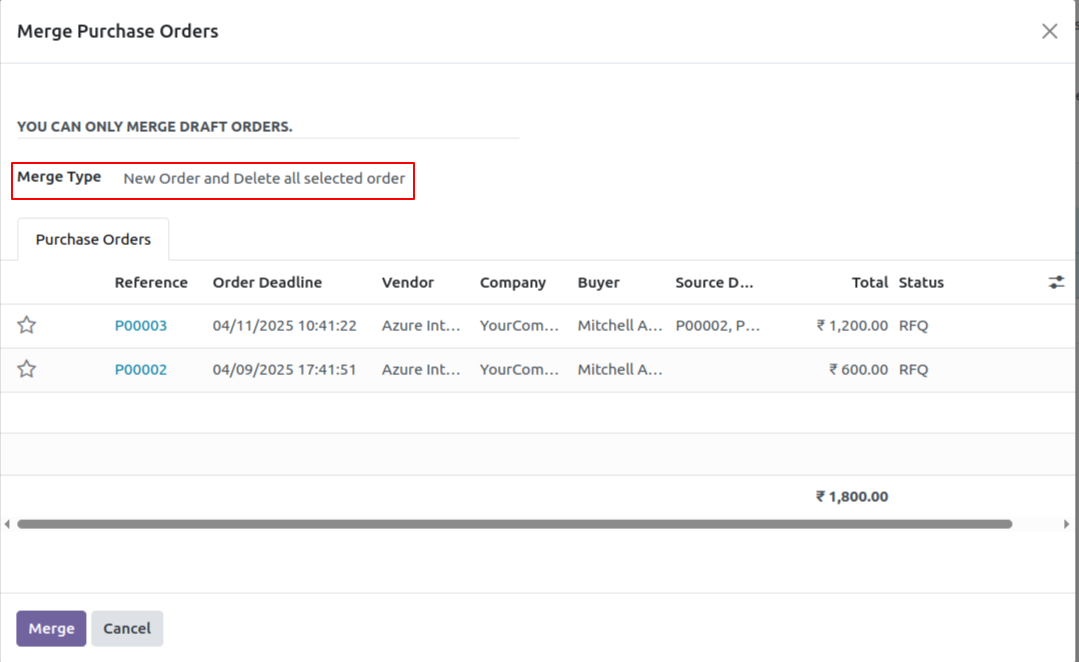
Task: Open purchase order P00002 record link
Action: tap(140, 369)
